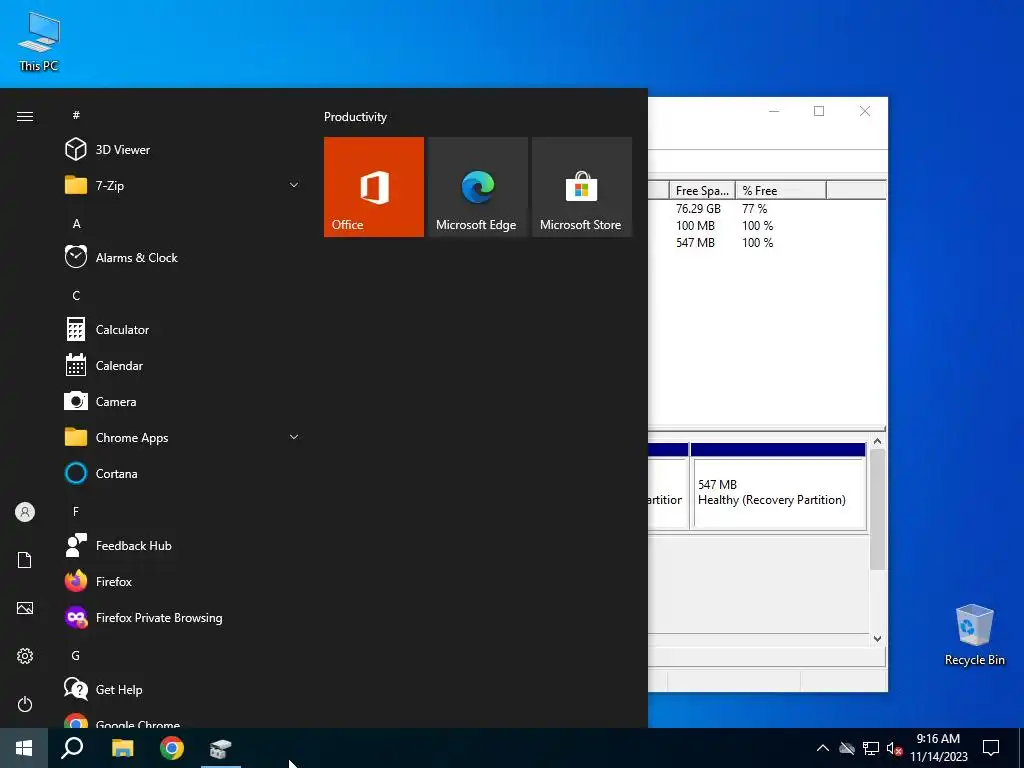Image resolution: width=1024 pixels, height=768 pixels.
Task: Click the Office tile
Action: pos(374,187)
